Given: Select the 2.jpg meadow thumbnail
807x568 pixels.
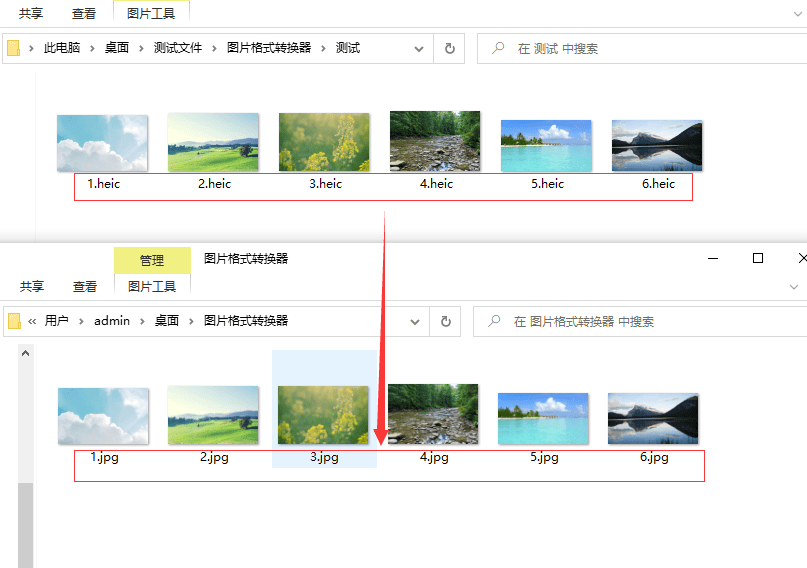Looking at the screenshot, I should [213, 415].
